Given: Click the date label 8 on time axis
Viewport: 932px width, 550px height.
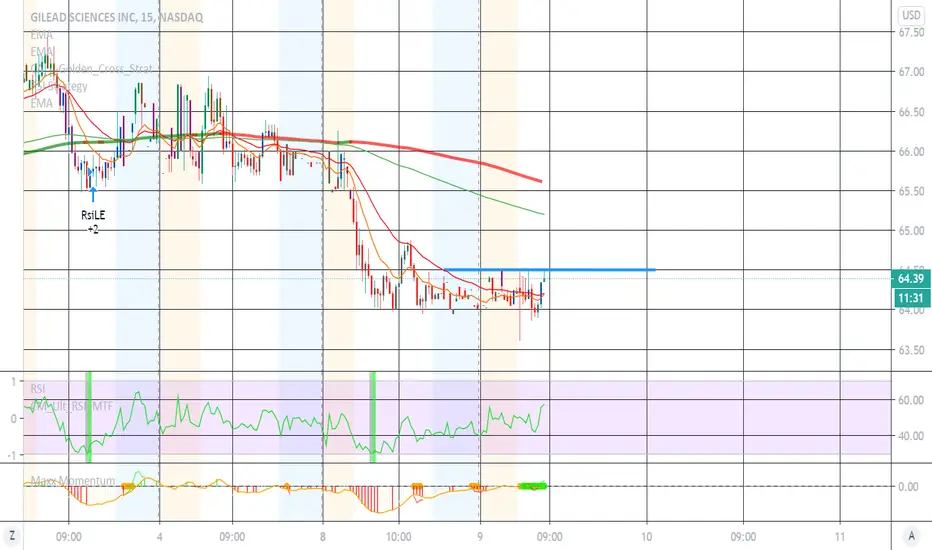Looking at the screenshot, I should [x=322, y=536].
